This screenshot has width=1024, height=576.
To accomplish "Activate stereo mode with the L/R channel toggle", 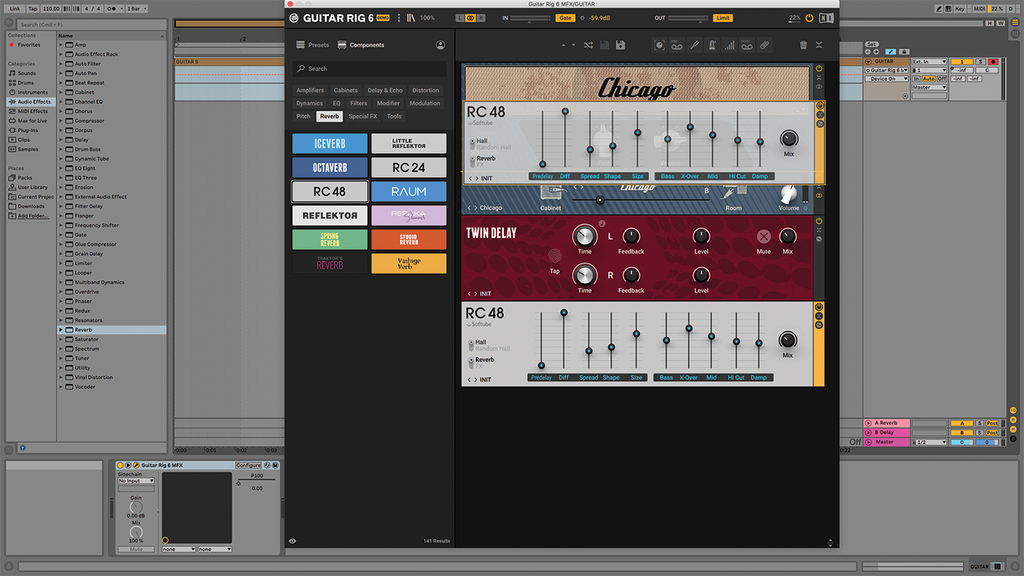I will [469, 17].
